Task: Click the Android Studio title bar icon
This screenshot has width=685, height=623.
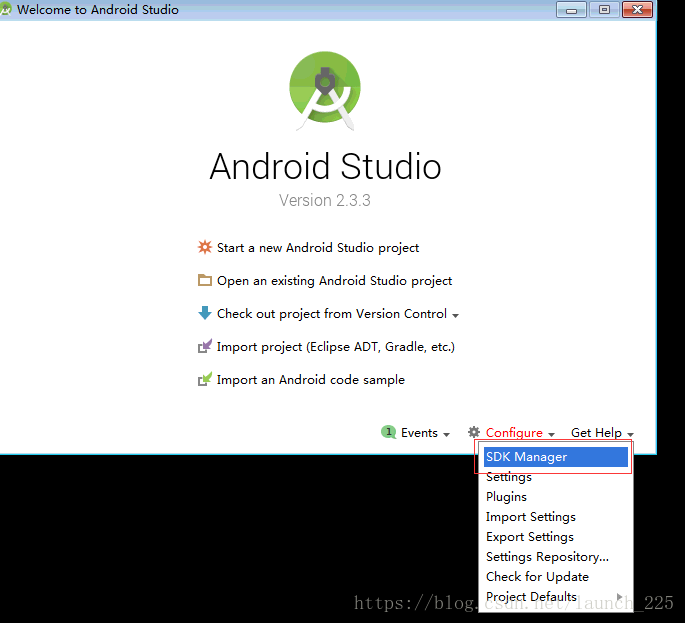Action: (6, 10)
